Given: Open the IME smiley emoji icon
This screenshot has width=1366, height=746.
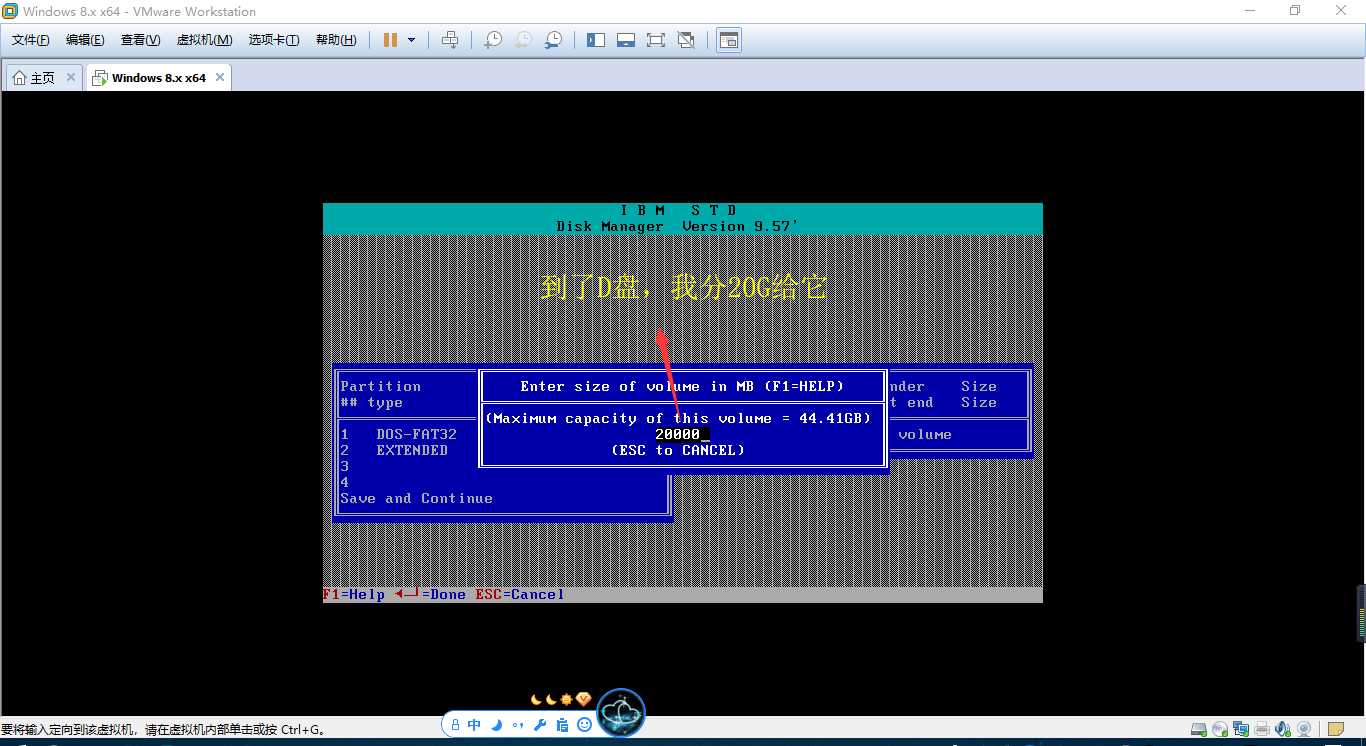Looking at the screenshot, I should (584, 725).
